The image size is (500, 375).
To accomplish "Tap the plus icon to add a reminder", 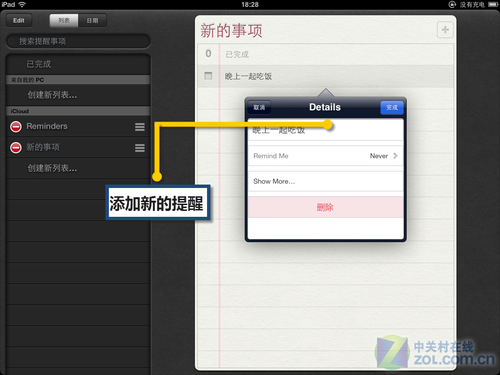I will (445, 30).
